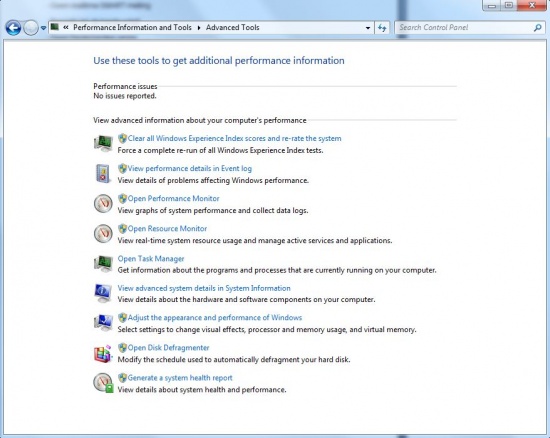Viewport: 550px width, 438px height.
Task: Click the shield icon before Open Disk Defragmenter
Action: click(122, 348)
